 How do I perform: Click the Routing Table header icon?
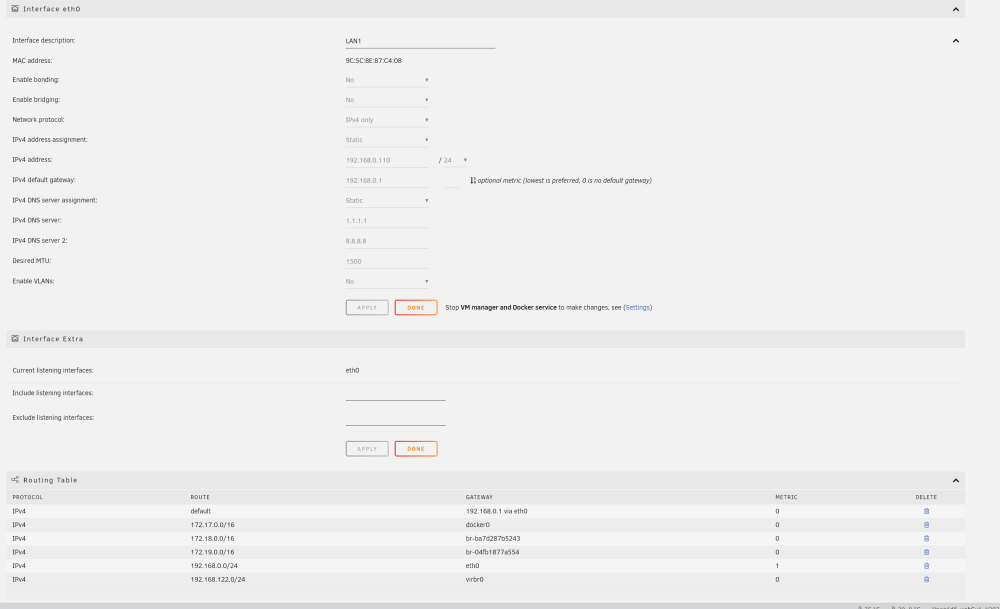point(15,480)
